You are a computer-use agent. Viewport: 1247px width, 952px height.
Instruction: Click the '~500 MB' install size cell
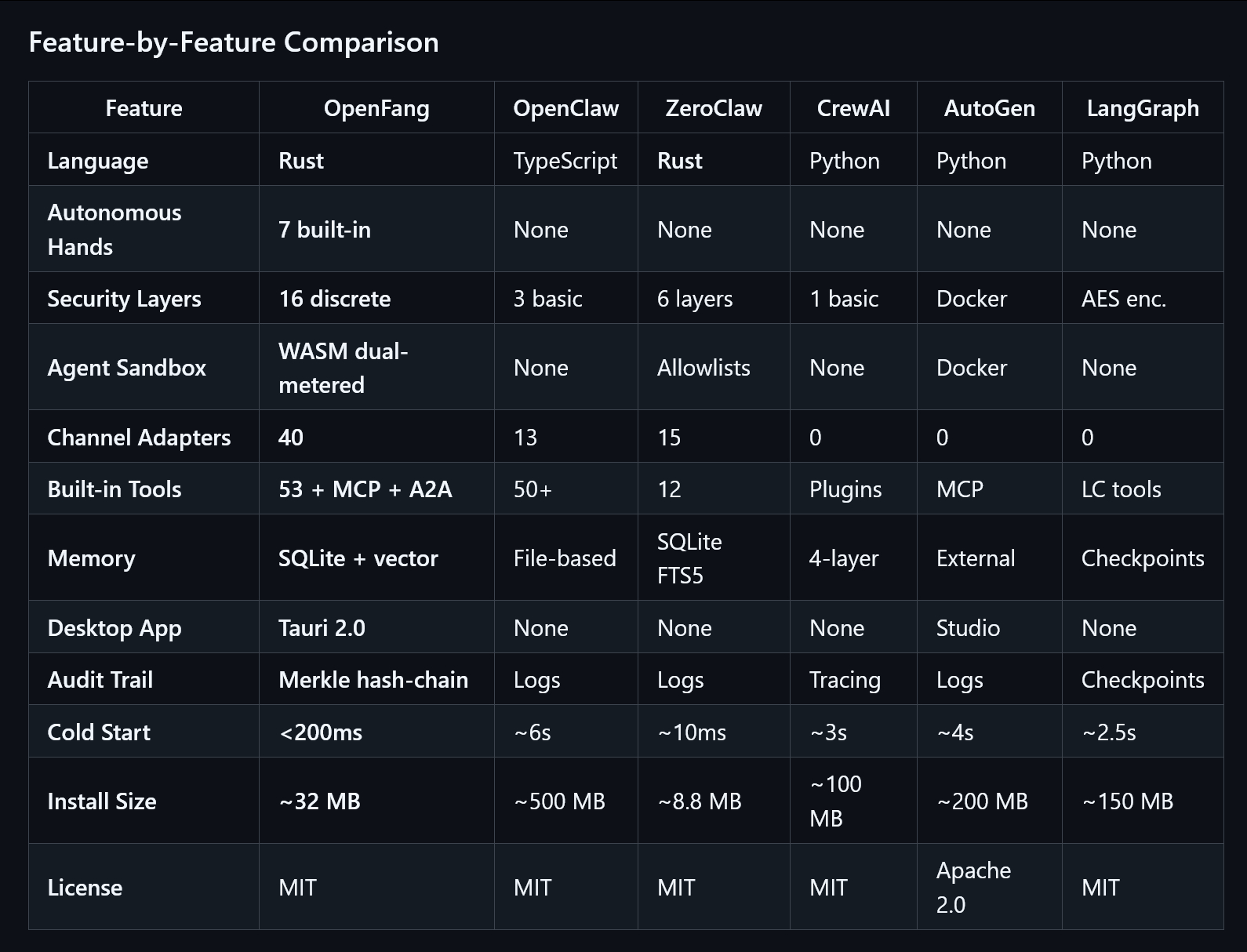coord(559,801)
